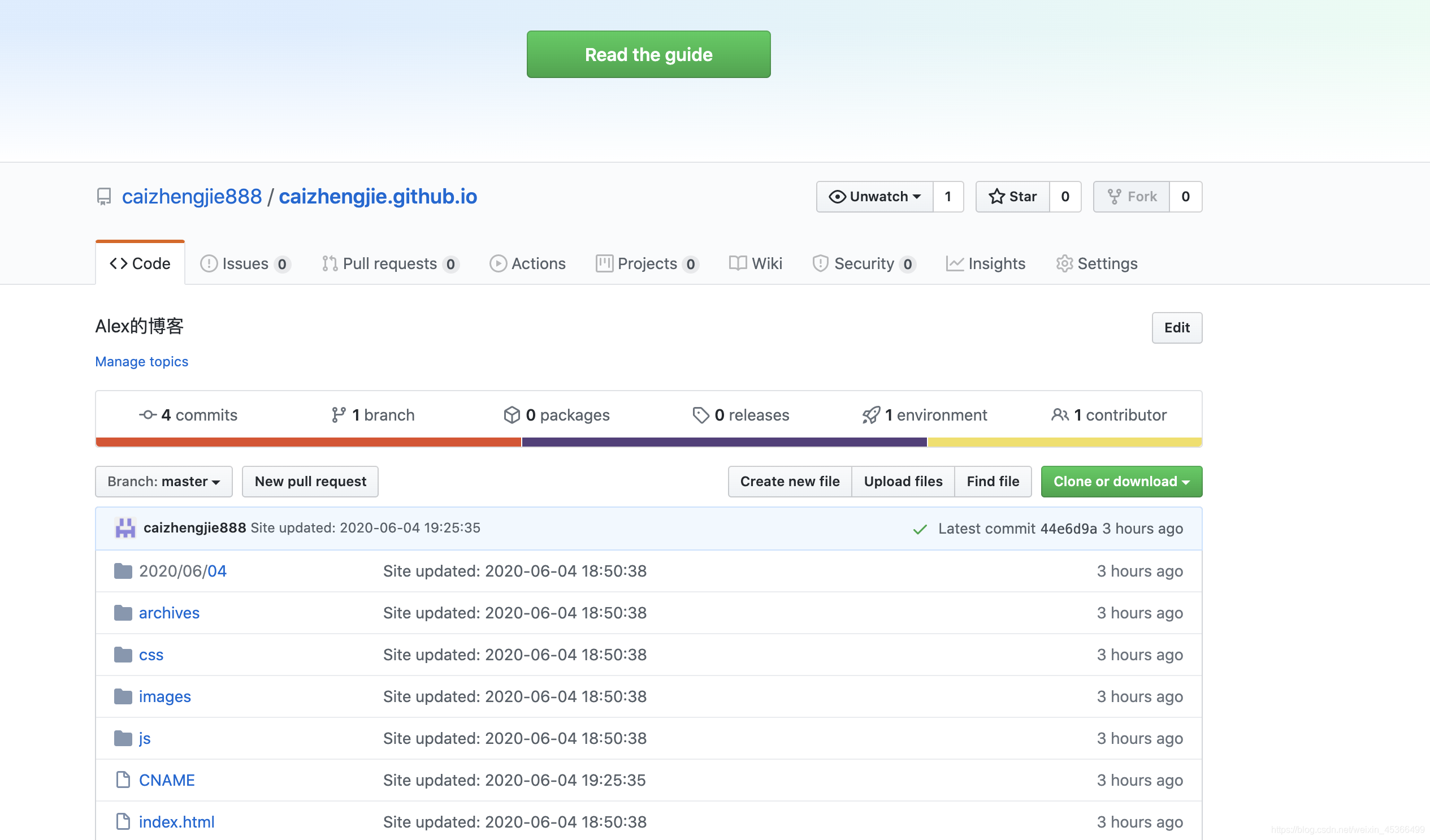Viewport: 1430px width, 840px height.
Task: Click the yellow language bar segment
Action: [1064, 442]
